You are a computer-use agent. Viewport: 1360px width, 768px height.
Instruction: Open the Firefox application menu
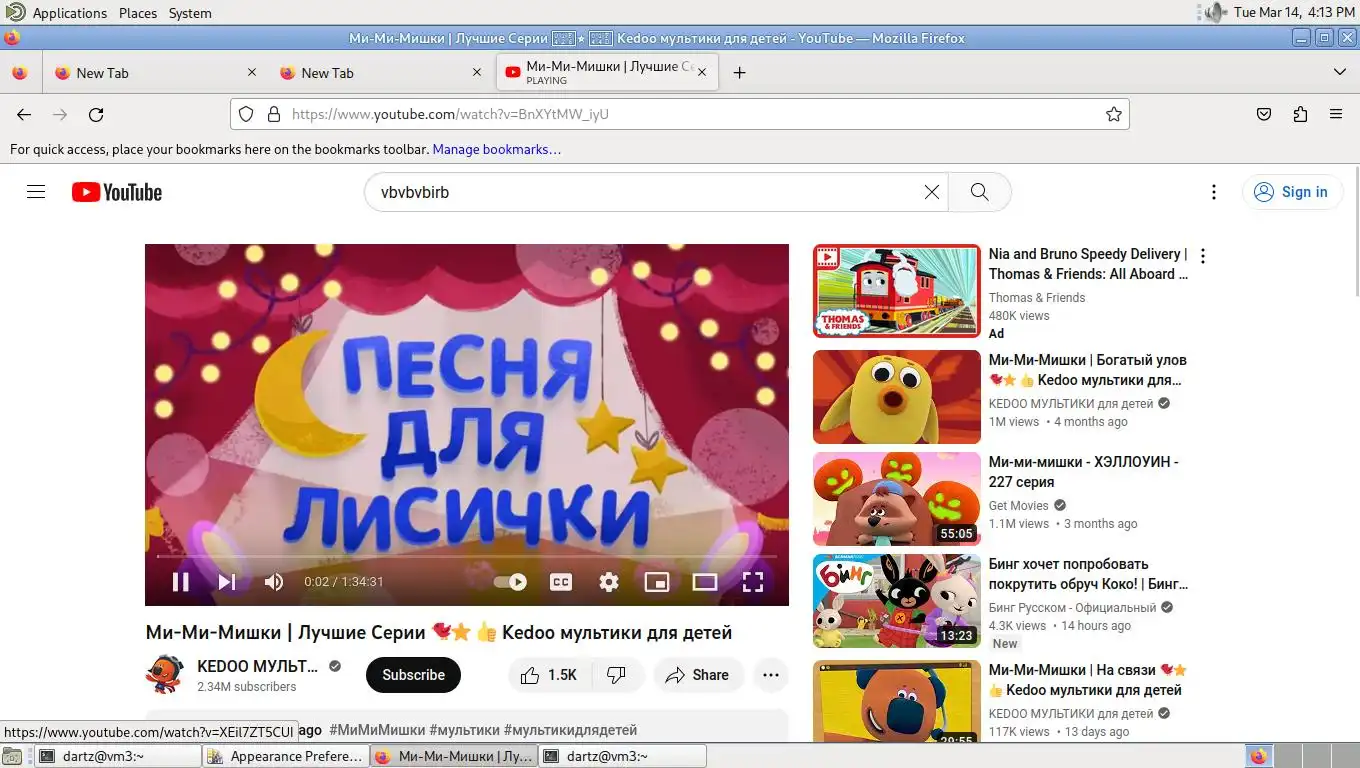coord(1336,114)
